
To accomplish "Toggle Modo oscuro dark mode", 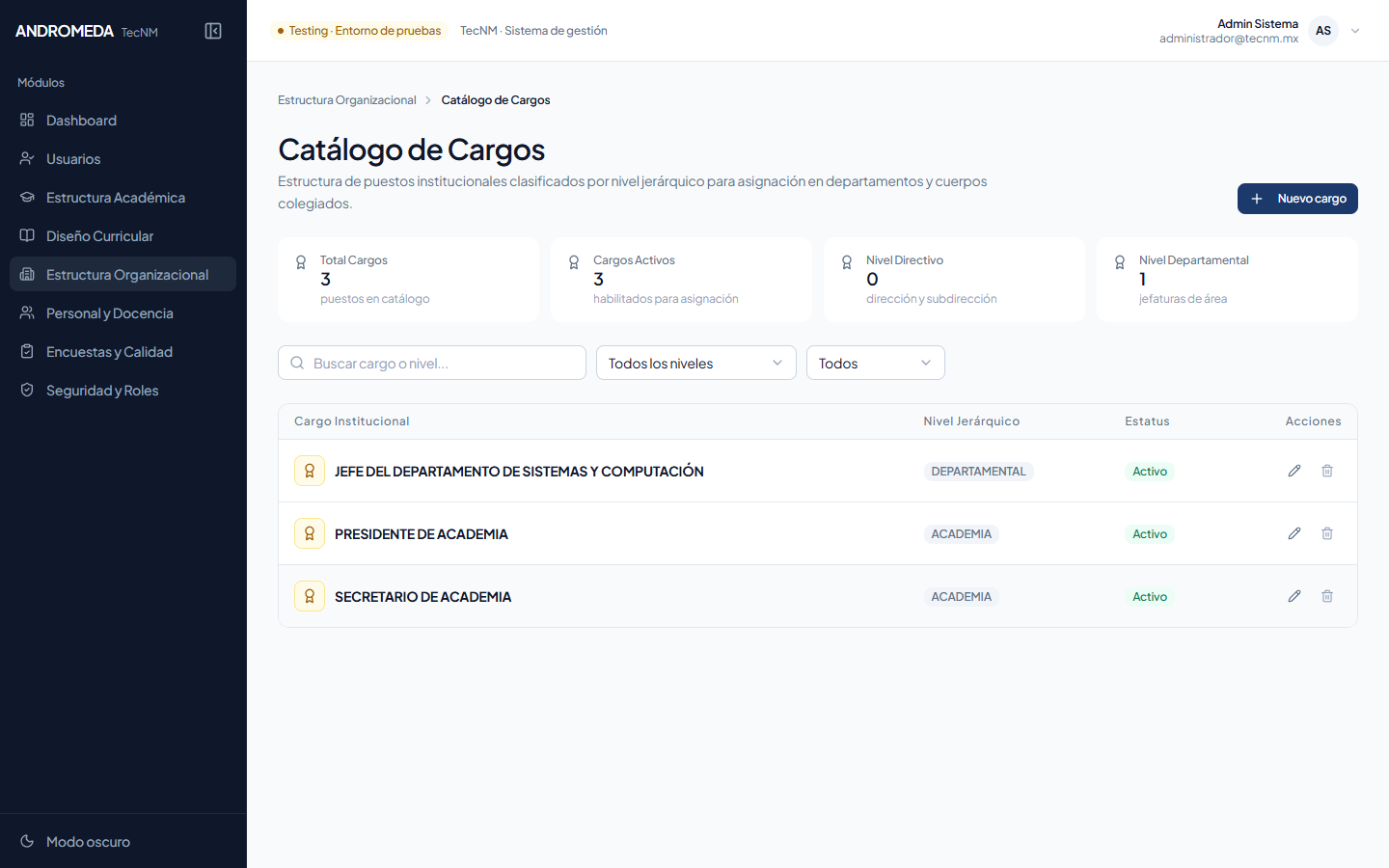I will (x=123, y=841).
